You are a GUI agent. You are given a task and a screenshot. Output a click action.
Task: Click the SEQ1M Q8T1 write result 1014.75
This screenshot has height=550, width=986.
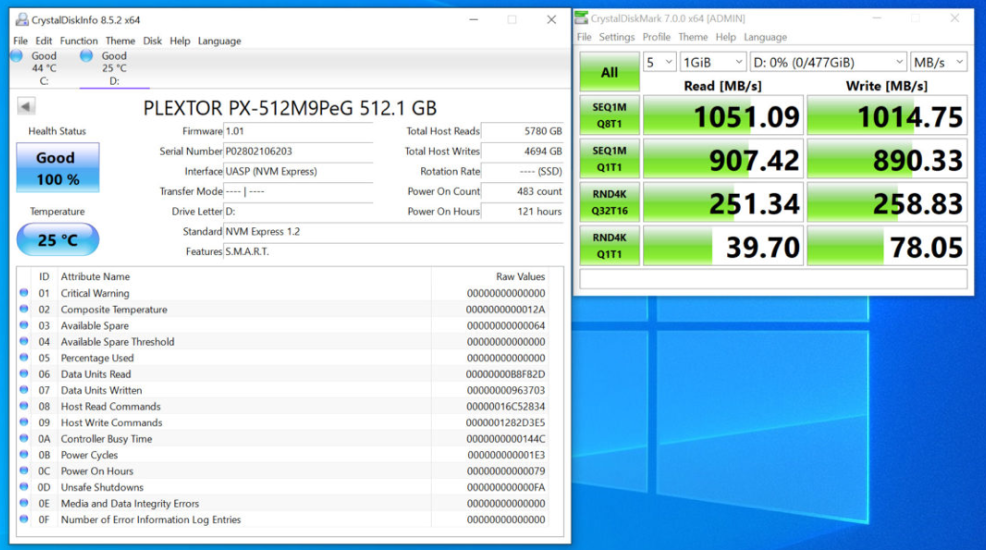click(x=887, y=115)
